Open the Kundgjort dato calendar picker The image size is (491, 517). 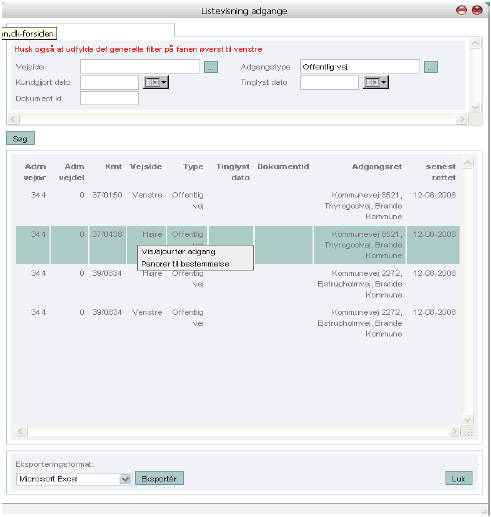156,82
